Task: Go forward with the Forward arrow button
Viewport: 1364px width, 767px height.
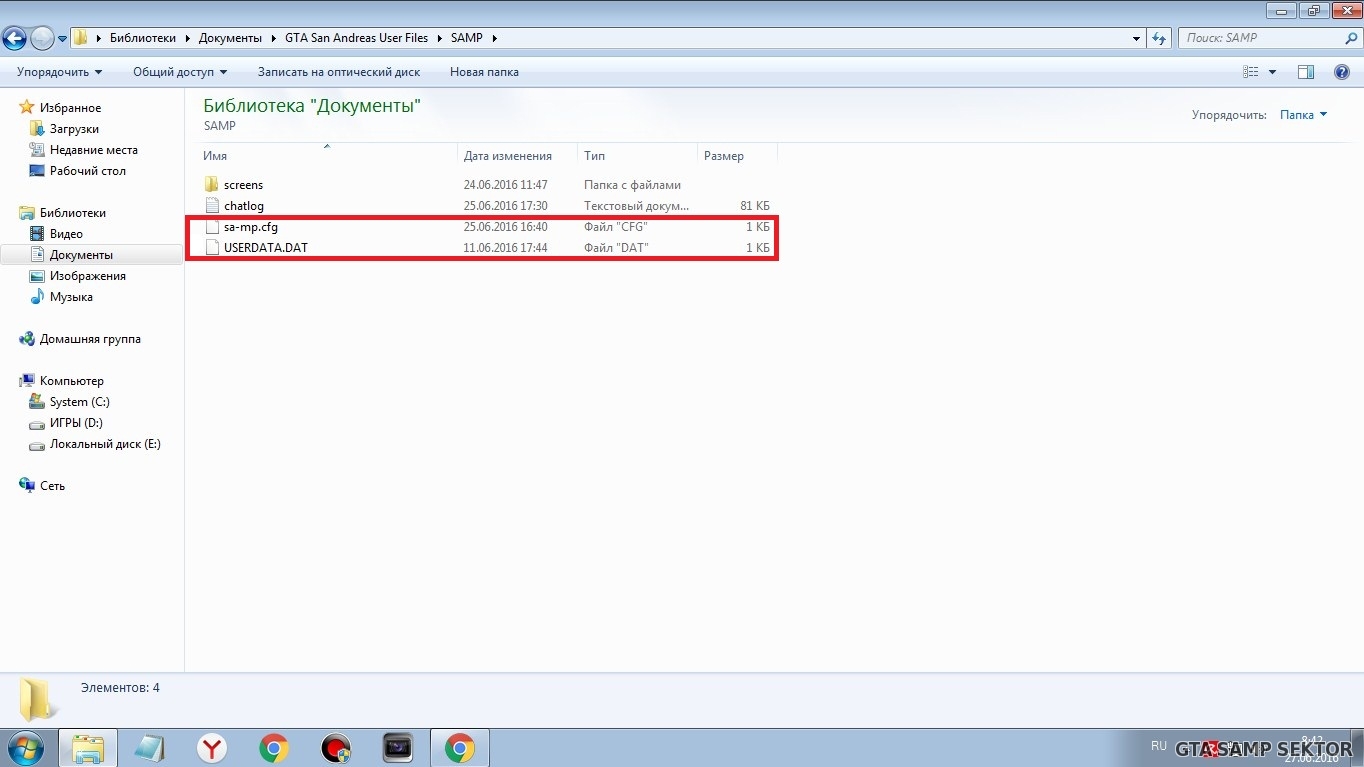Action: [42, 38]
